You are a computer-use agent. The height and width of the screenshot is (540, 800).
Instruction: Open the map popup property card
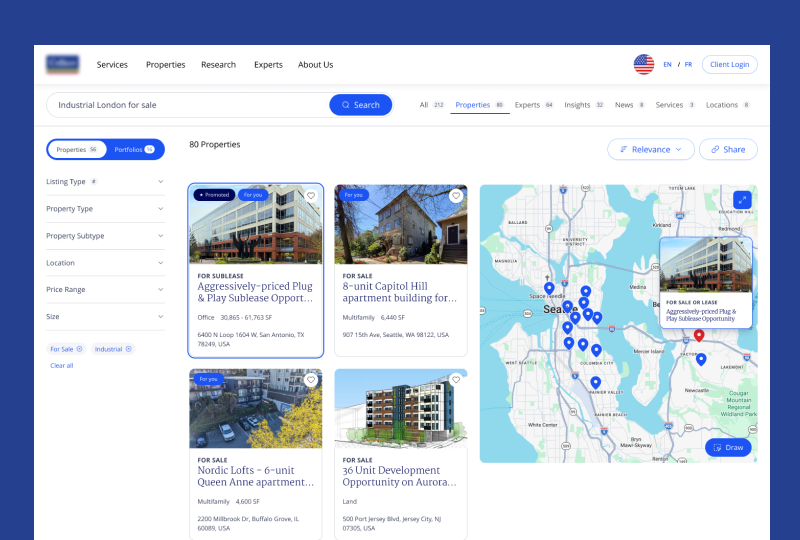click(706, 282)
